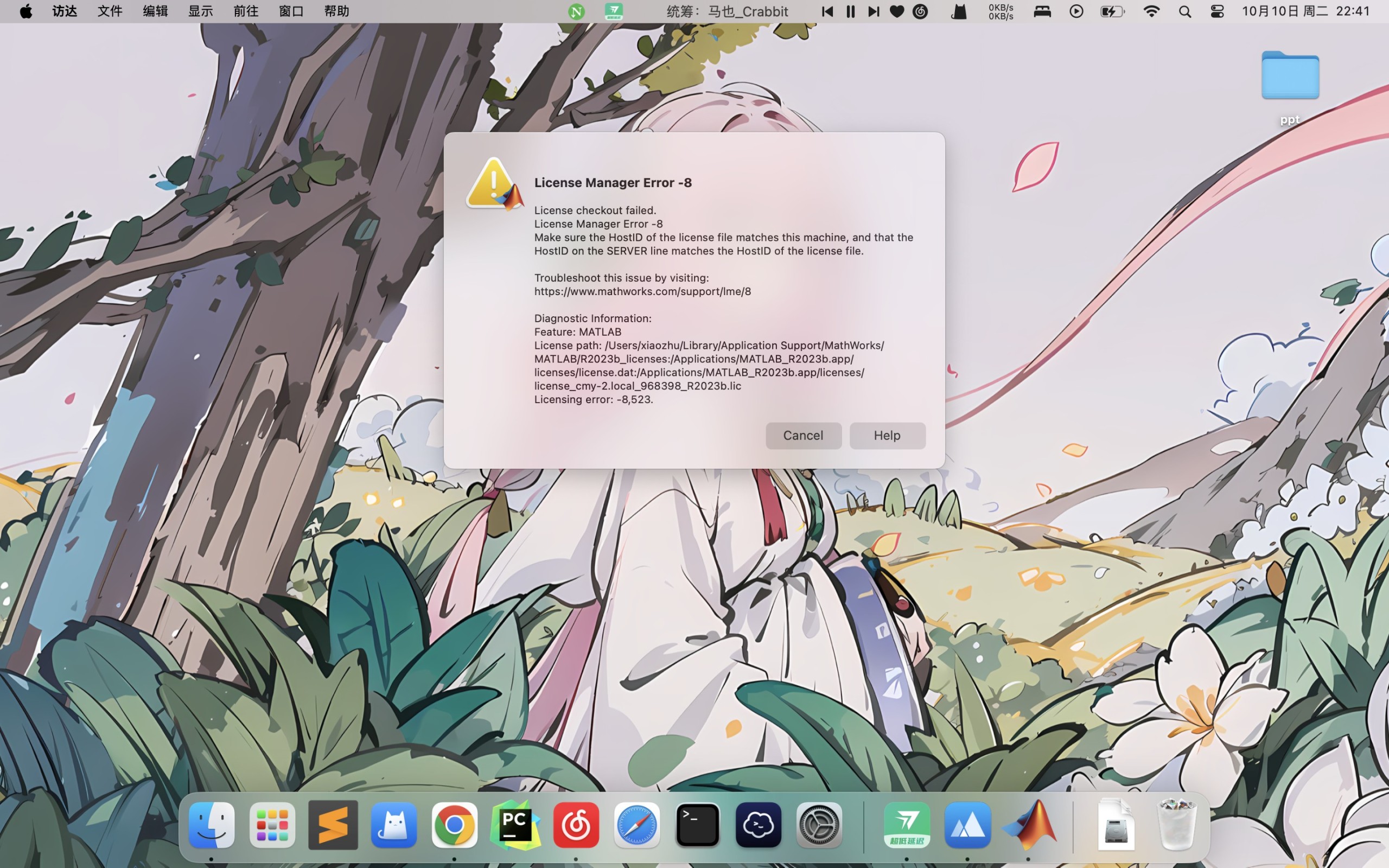Launch Terminal from the dock
The image size is (1389, 868).
pos(697,826)
